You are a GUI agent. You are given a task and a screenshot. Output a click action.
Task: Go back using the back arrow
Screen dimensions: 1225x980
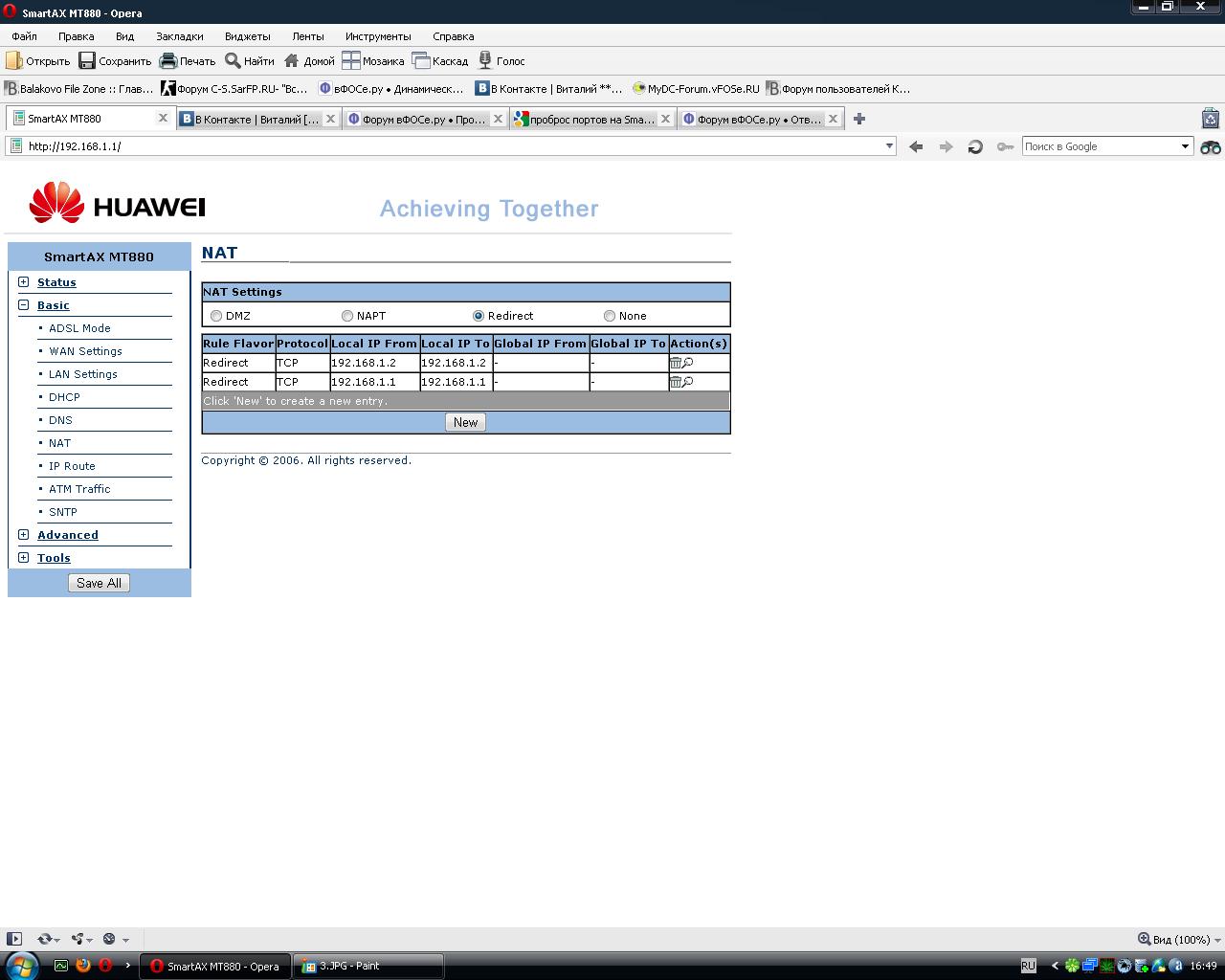pyautogui.click(x=916, y=146)
